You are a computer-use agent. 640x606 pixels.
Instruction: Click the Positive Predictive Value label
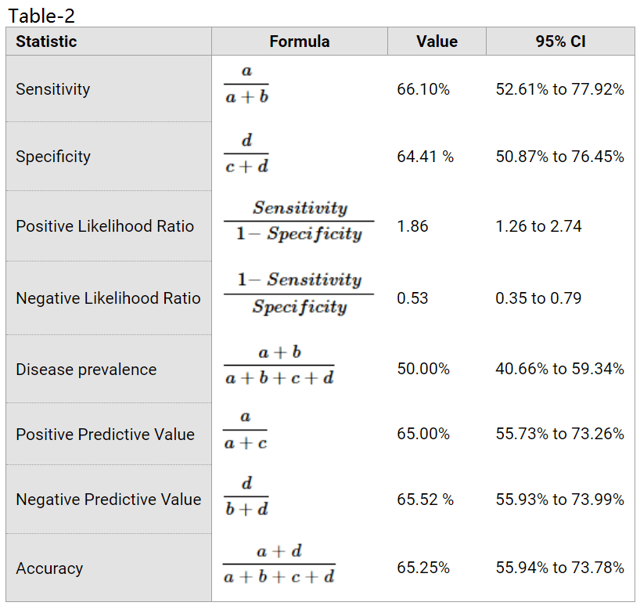click(105, 434)
